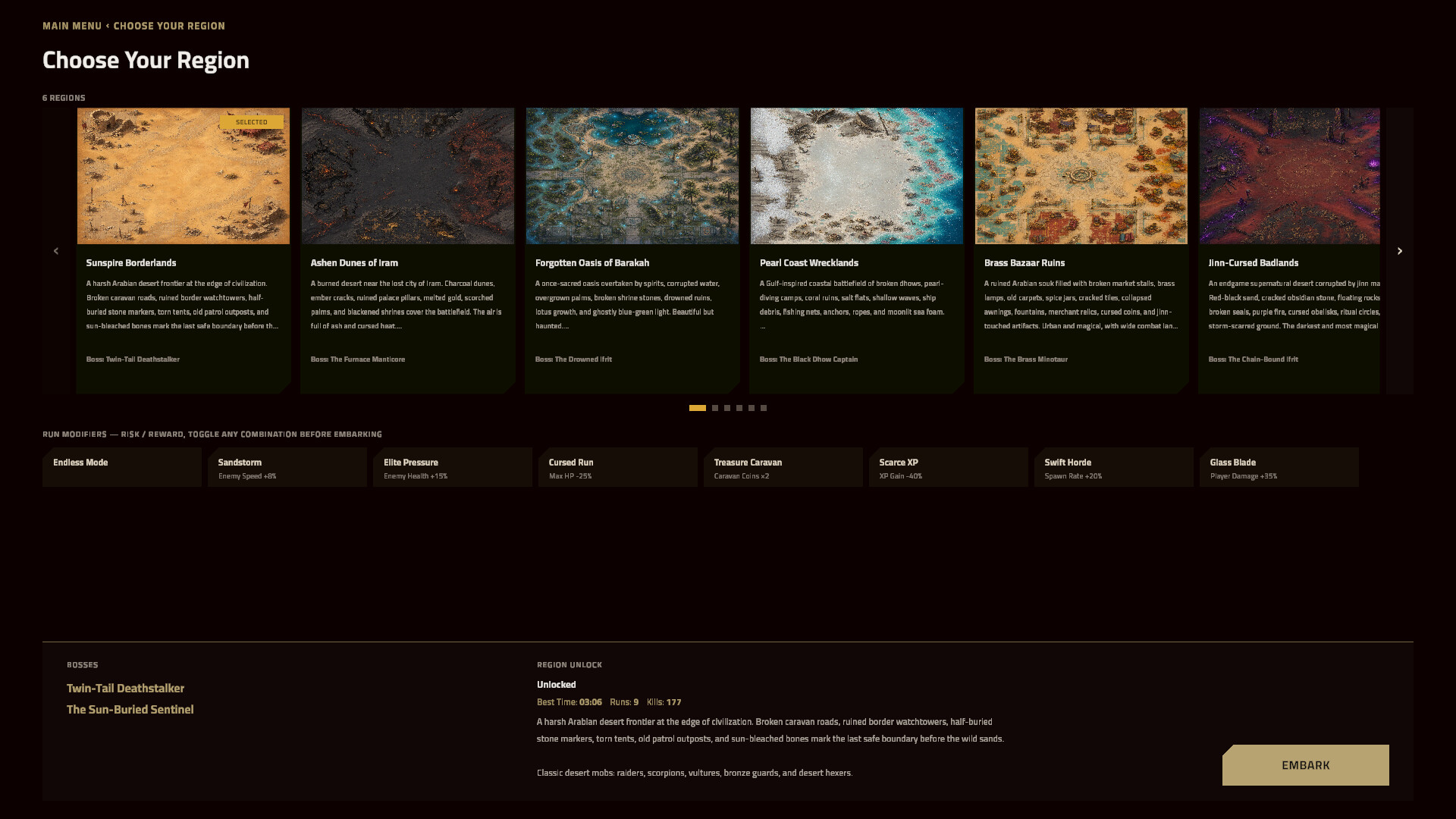The width and height of the screenshot is (1456, 819).
Task: Select the Ashen Dunes of Iram map thumbnail
Action: coord(408,176)
